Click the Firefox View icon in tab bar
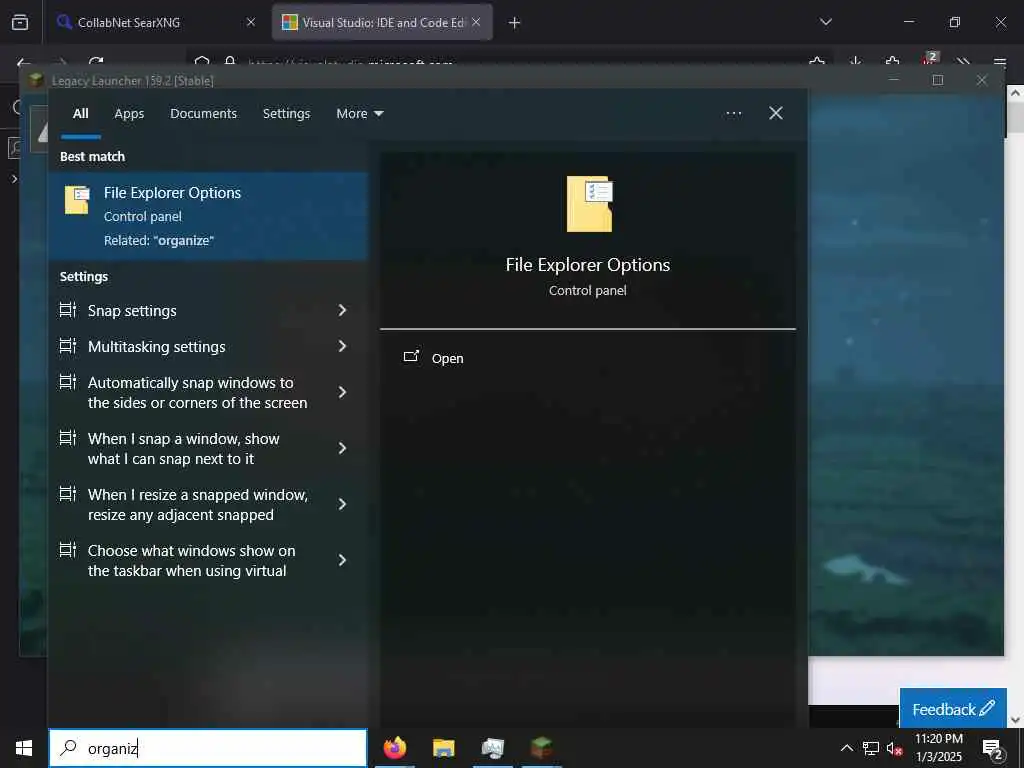This screenshot has height=768, width=1024. point(20,22)
